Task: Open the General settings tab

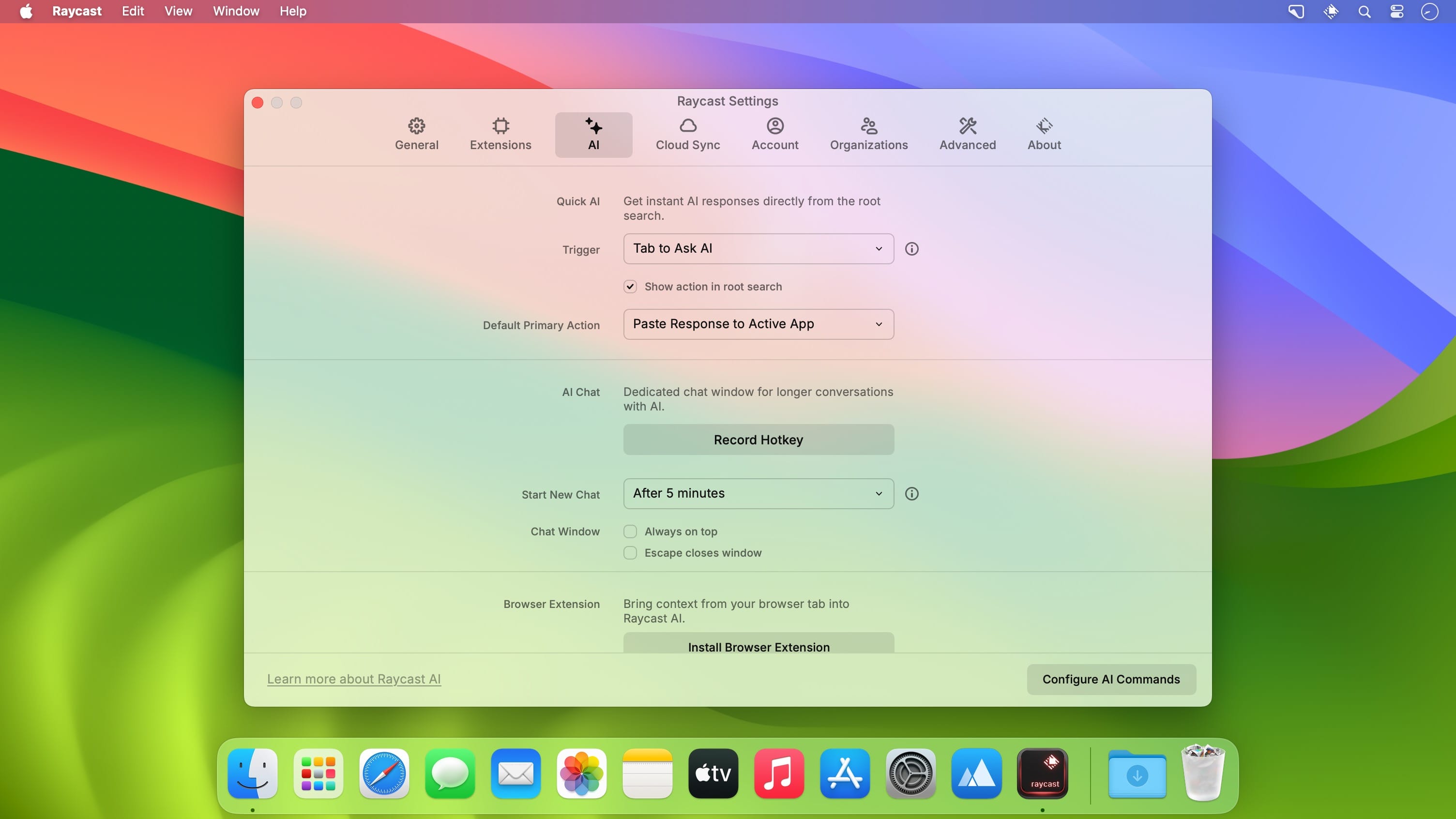Action: (x=417, y=135)
